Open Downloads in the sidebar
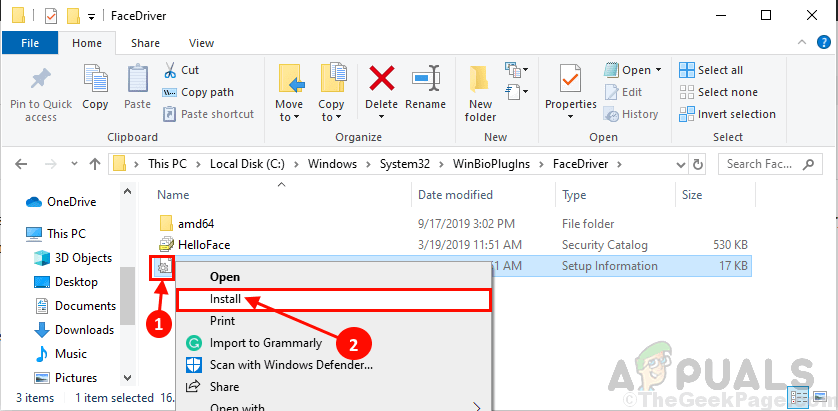Image resolution: width=838 pixels, height=411 pixels. tap(74, 330)
